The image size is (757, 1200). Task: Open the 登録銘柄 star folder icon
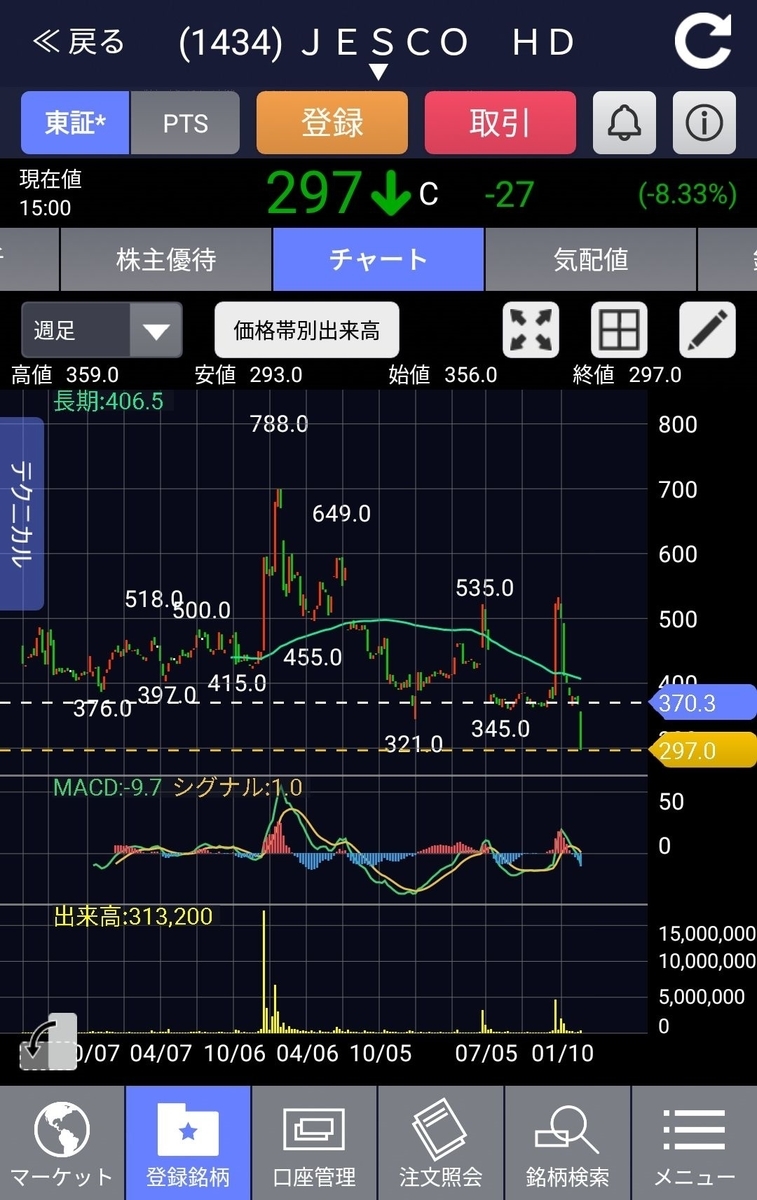click(x=188, y=1143)
